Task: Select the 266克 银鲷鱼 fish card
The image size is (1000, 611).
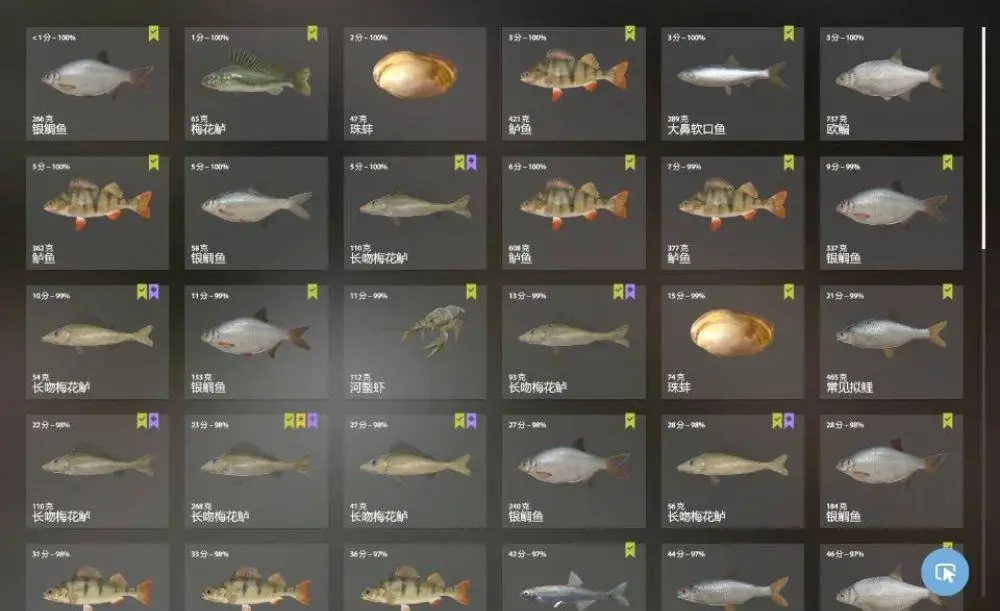Action: pyautogui.click(x=98, y=84)
